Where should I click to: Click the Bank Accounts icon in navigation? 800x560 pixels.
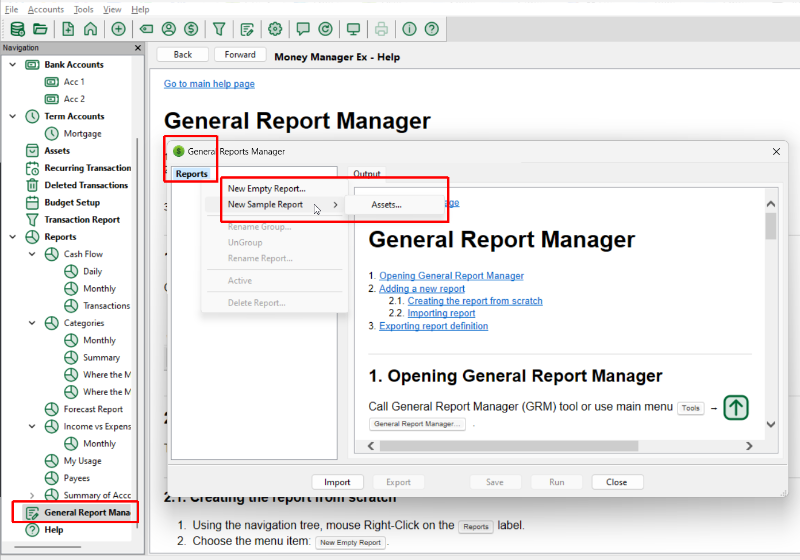coord(32,65)
